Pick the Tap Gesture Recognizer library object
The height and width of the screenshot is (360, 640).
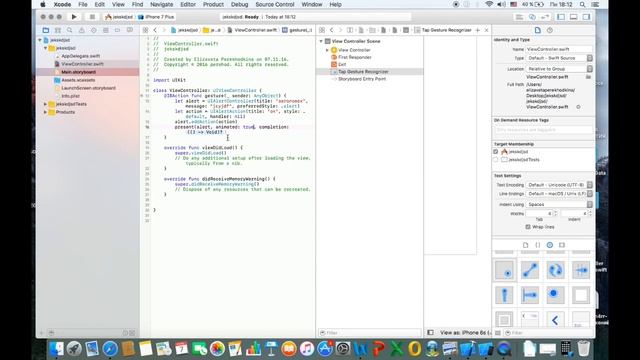point(504,270)
